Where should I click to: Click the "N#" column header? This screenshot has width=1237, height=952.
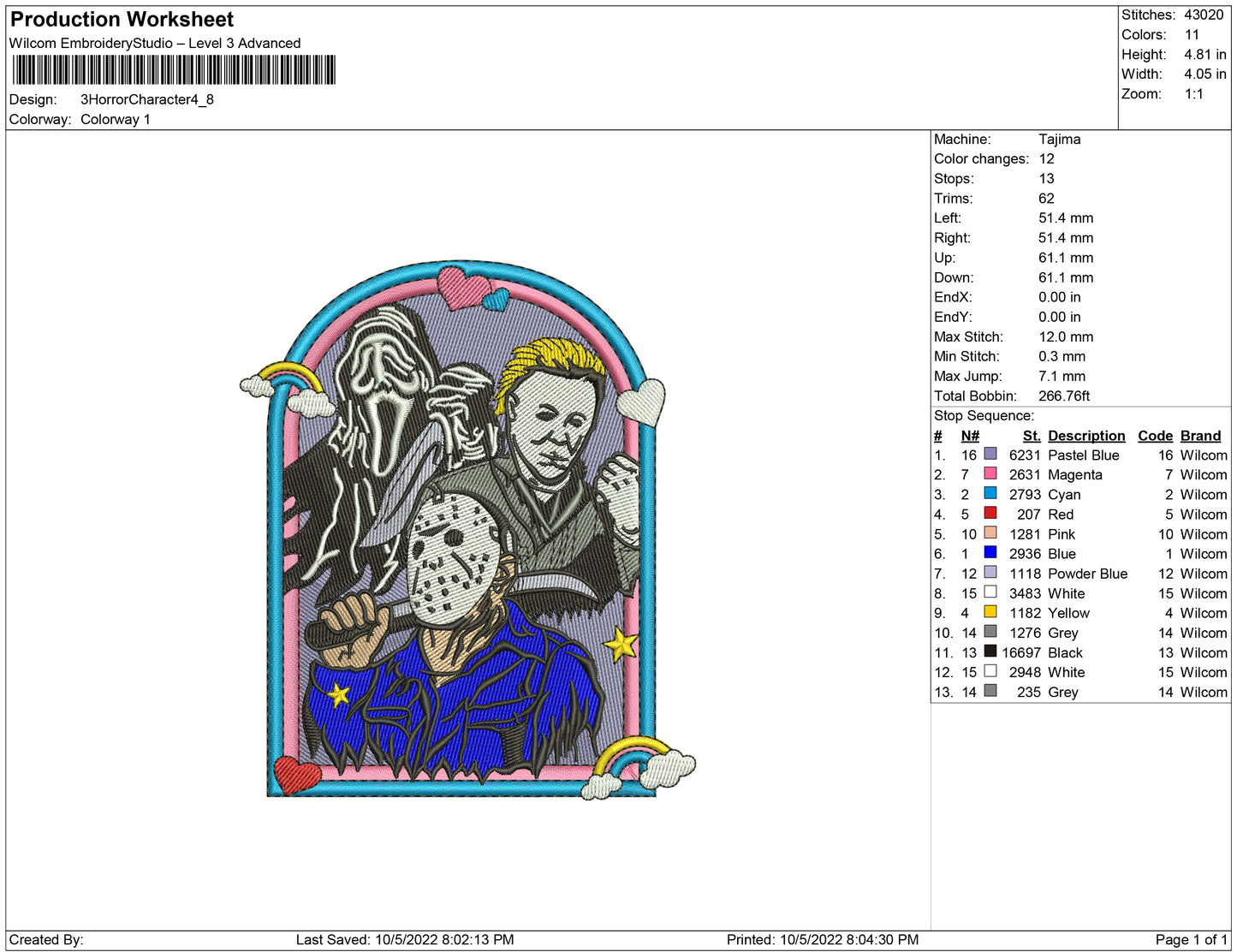(970, 436)
